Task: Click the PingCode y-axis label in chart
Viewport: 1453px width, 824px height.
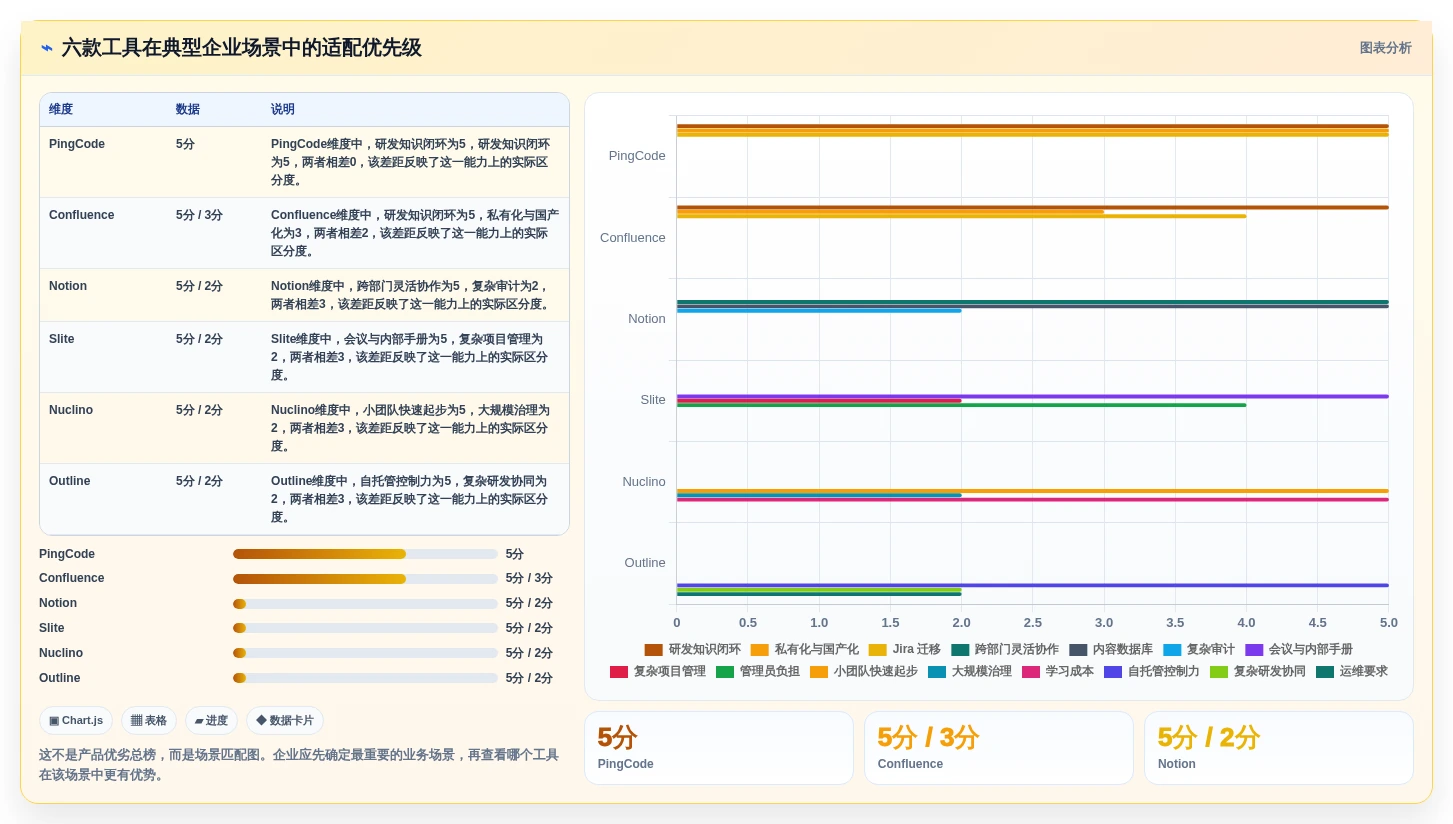Action: [637, 156]
